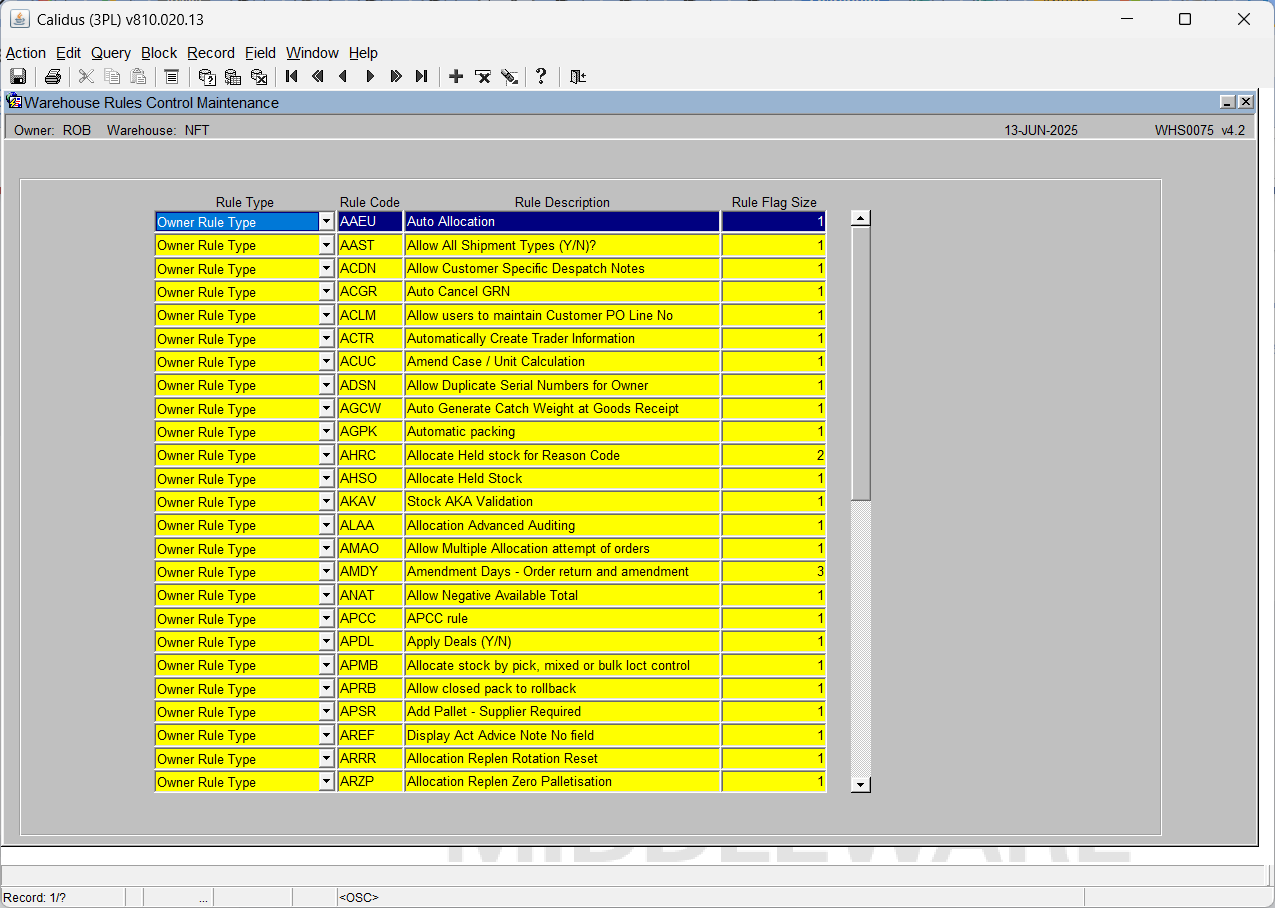Insert new record with plus icon
This screenshot has height=908, width=1275.
coord(456,77)
